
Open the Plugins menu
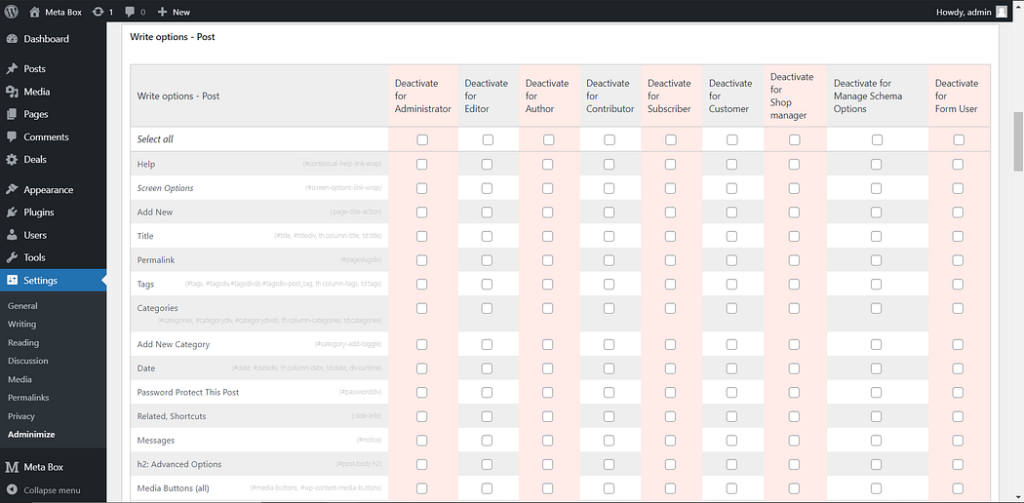point(38,212)
